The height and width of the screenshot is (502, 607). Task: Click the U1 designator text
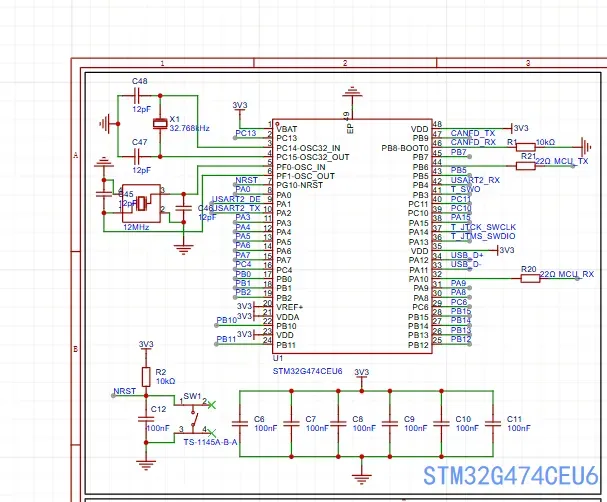278,358
